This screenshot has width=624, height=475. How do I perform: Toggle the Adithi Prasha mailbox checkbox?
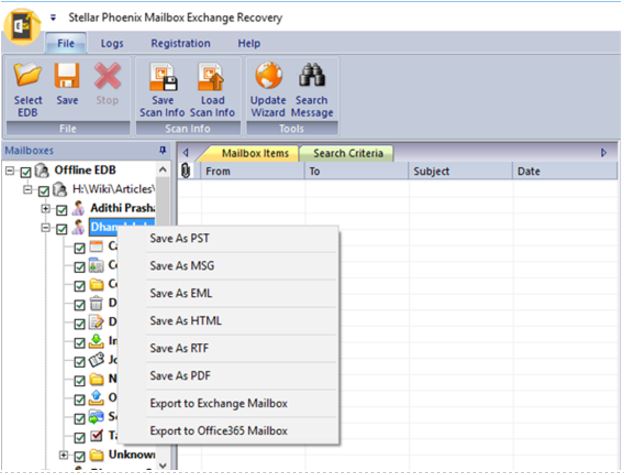click(x=61, y=210)
